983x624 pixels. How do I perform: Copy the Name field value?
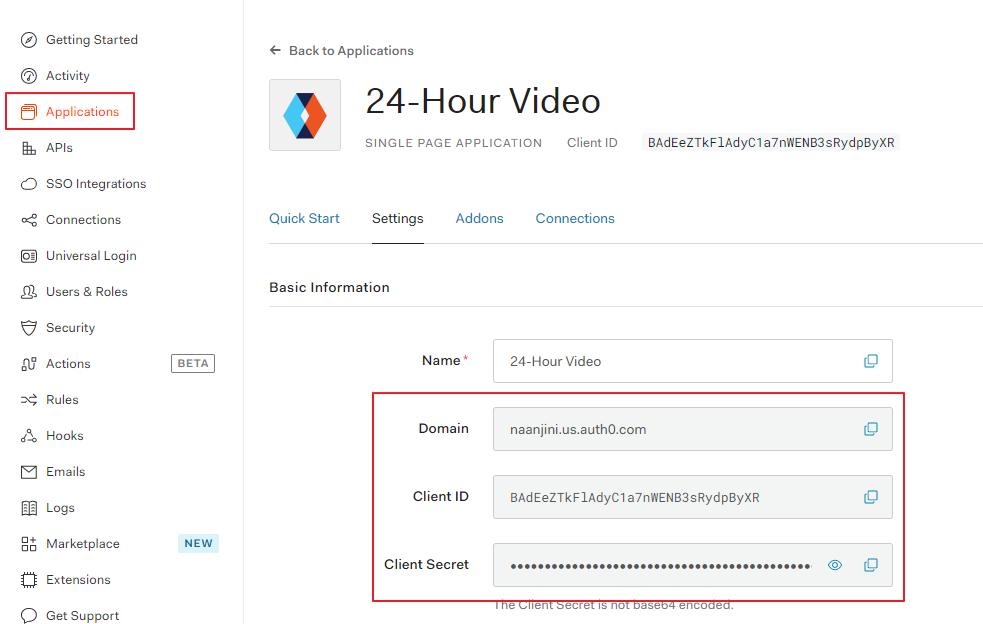(871, 361)
